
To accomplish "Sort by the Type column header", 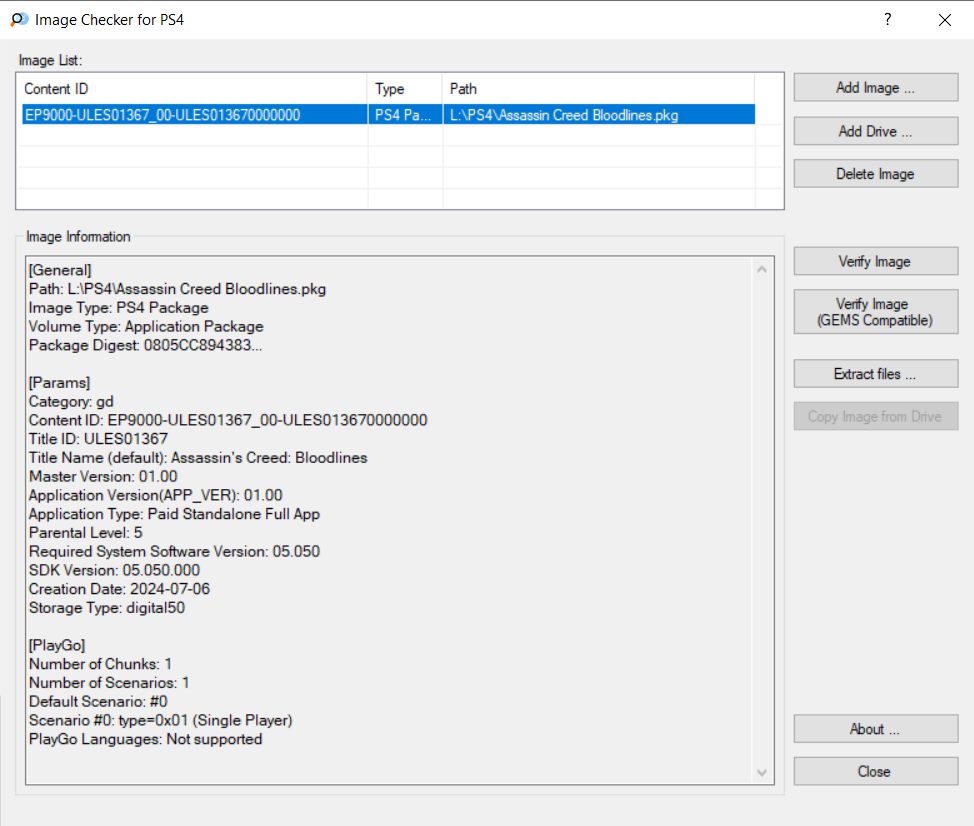I will (404, 89).
